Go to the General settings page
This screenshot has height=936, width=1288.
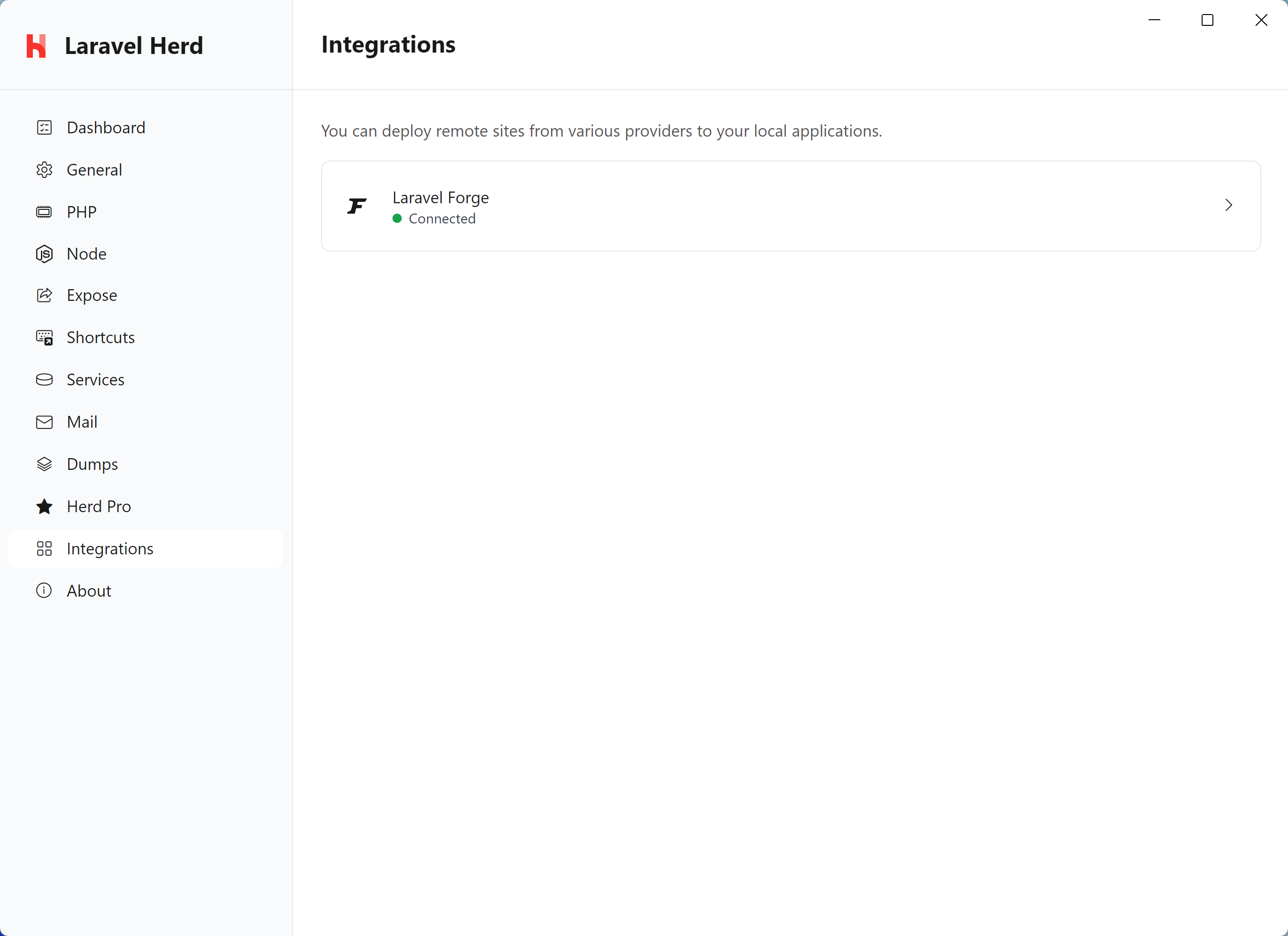[x=94, y=169]
